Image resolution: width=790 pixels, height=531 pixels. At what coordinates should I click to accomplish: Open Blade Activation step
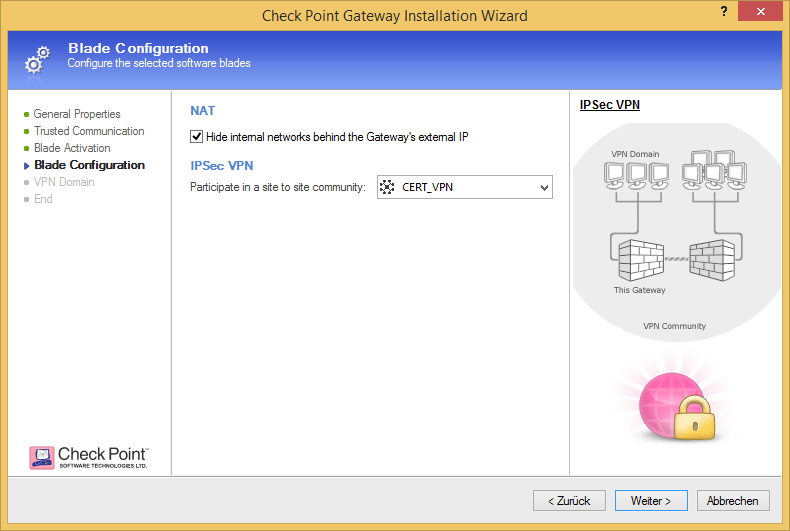pyautogui.click(x=72, y=148)
